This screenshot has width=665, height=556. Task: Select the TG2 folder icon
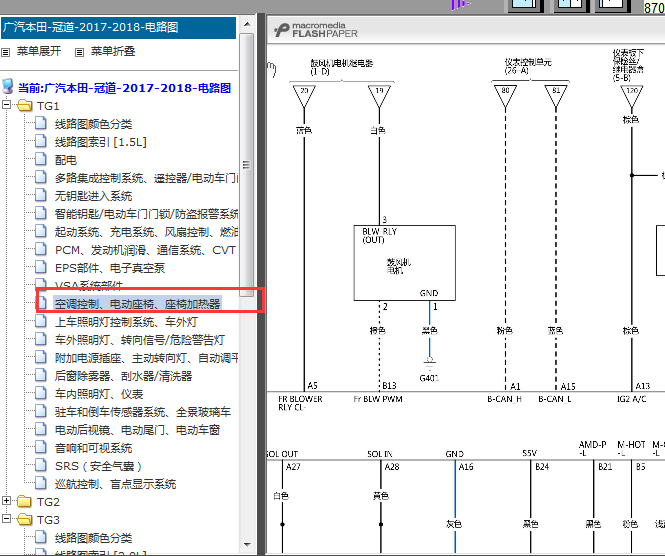click(x=25, y=502)
